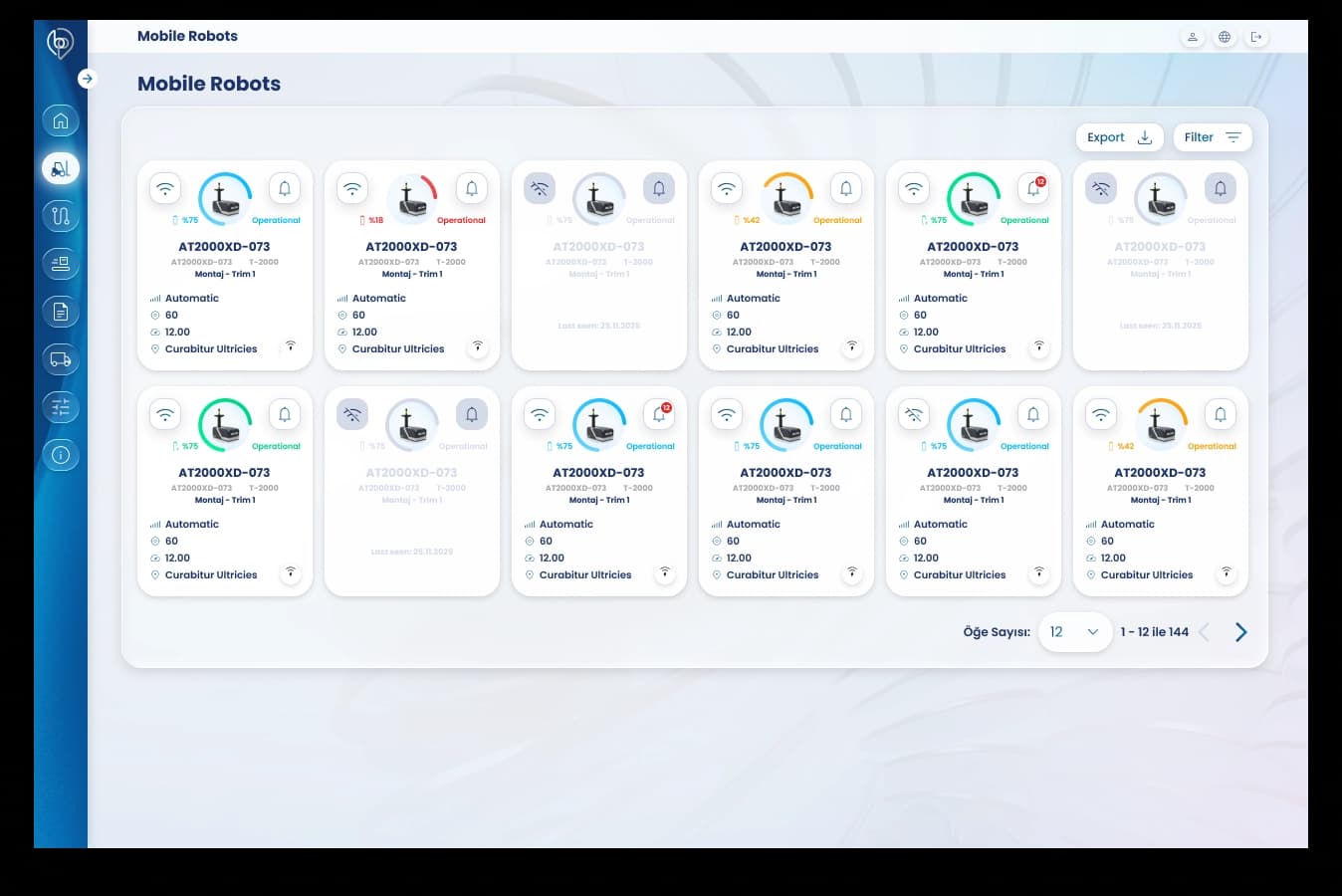The image size is (1342, 896).
Task: Click the '1 - 12 ile 144' pagination text
Action: [1155, 632]
